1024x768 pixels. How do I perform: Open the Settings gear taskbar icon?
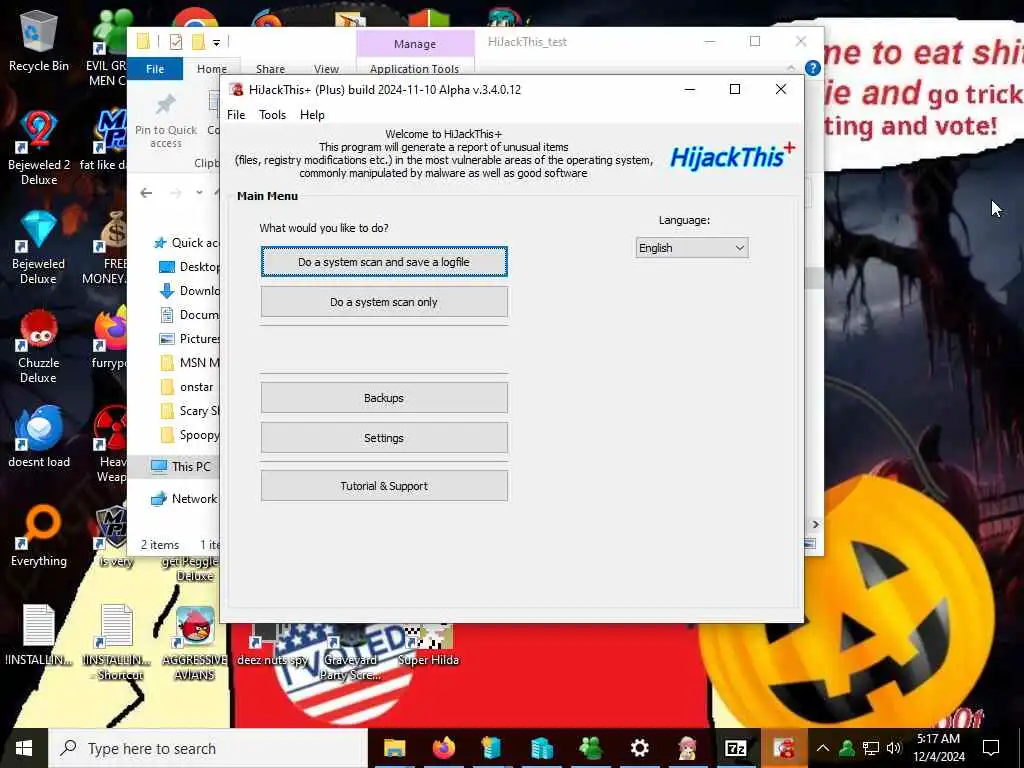639,748
